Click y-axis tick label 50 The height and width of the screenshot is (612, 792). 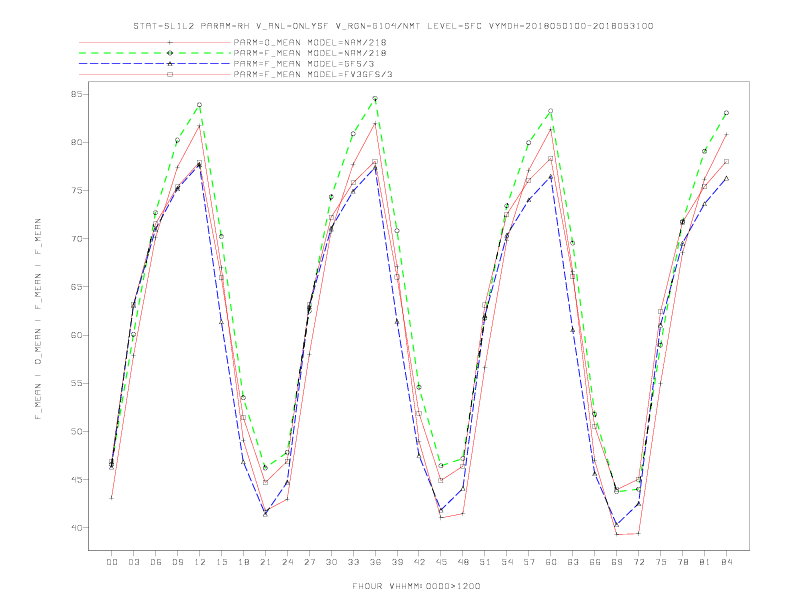click(x=76, y=431)
